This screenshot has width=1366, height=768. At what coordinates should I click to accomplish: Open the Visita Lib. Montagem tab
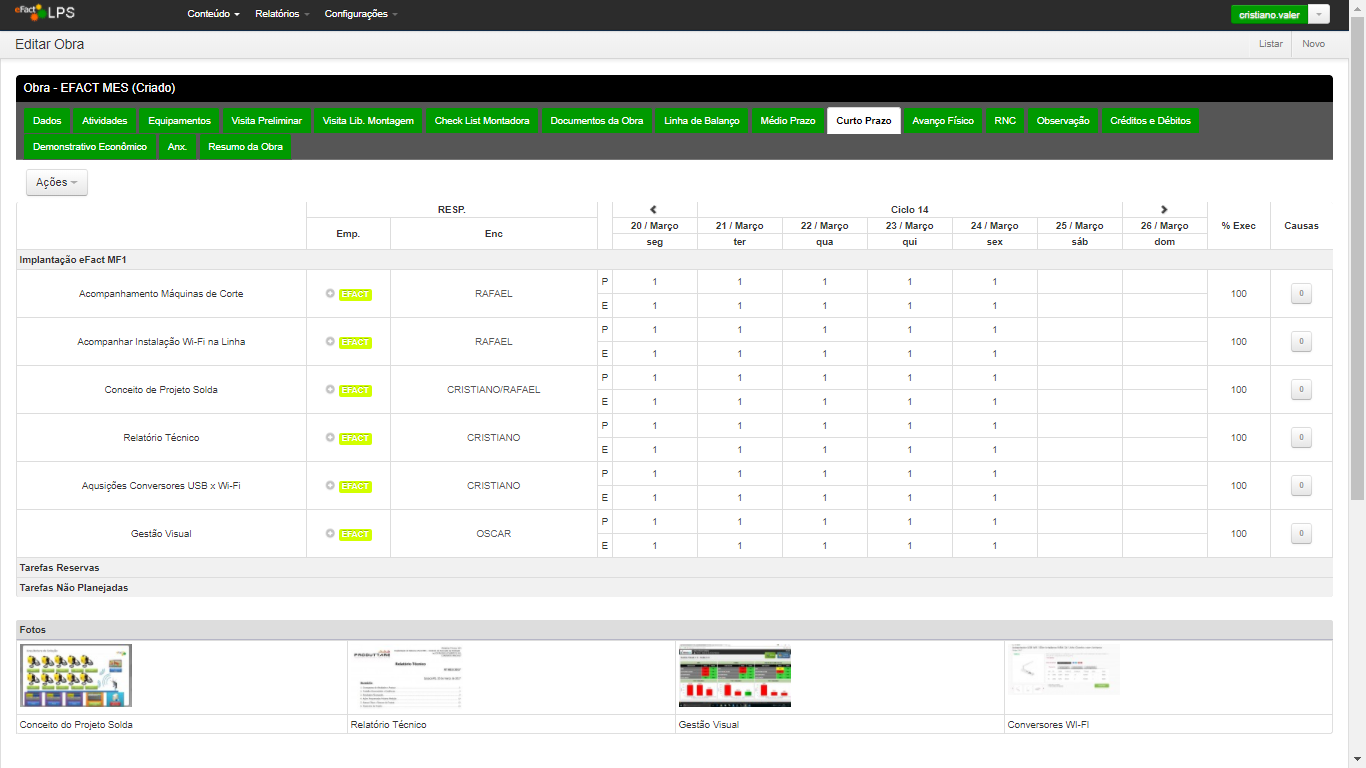click(368, 121)
